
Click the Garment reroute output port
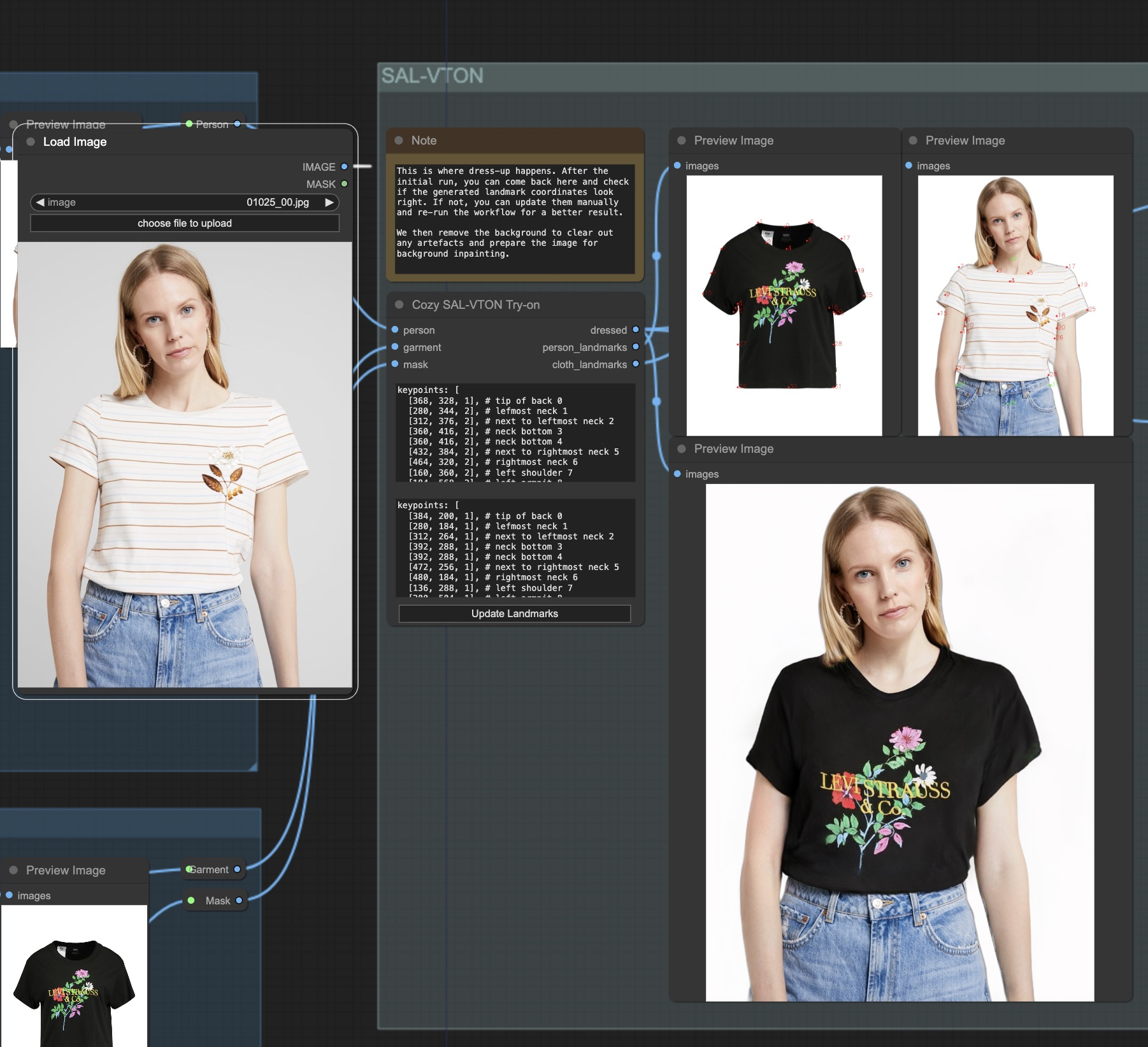pyautogui.click(x=237, y=869)
